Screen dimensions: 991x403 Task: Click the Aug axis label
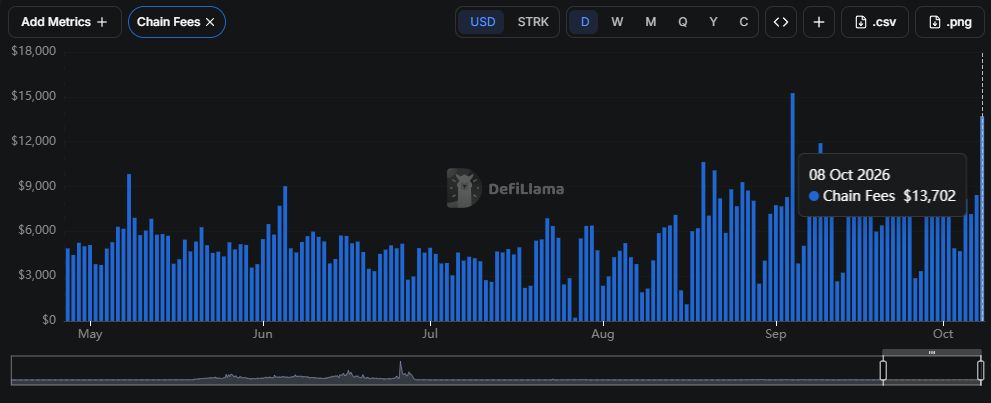[604, 334]
